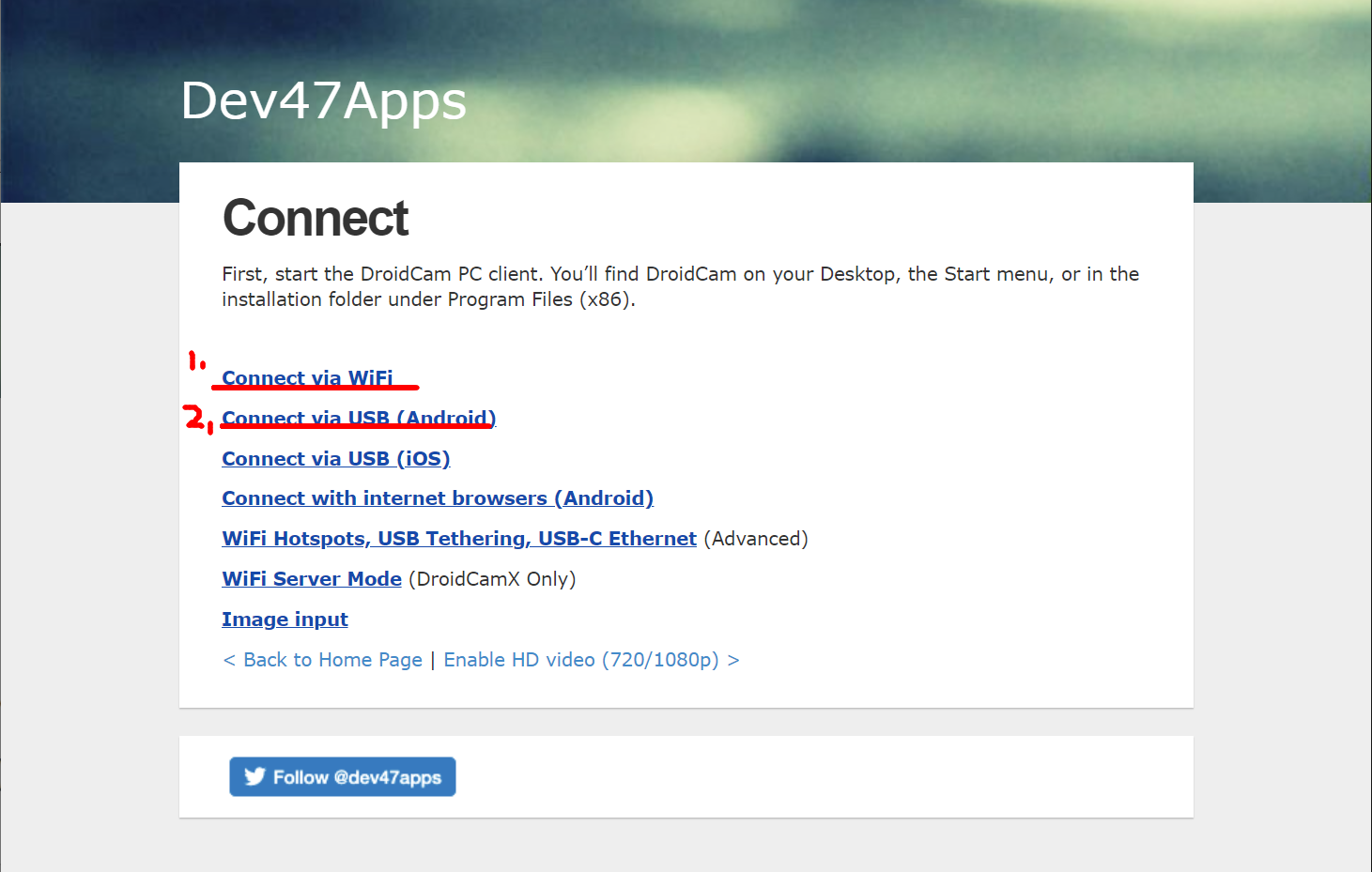Click the '(DroidCamX Only)' text label
The width and height of the screenshot is (1372, 872).
[492, 579]
